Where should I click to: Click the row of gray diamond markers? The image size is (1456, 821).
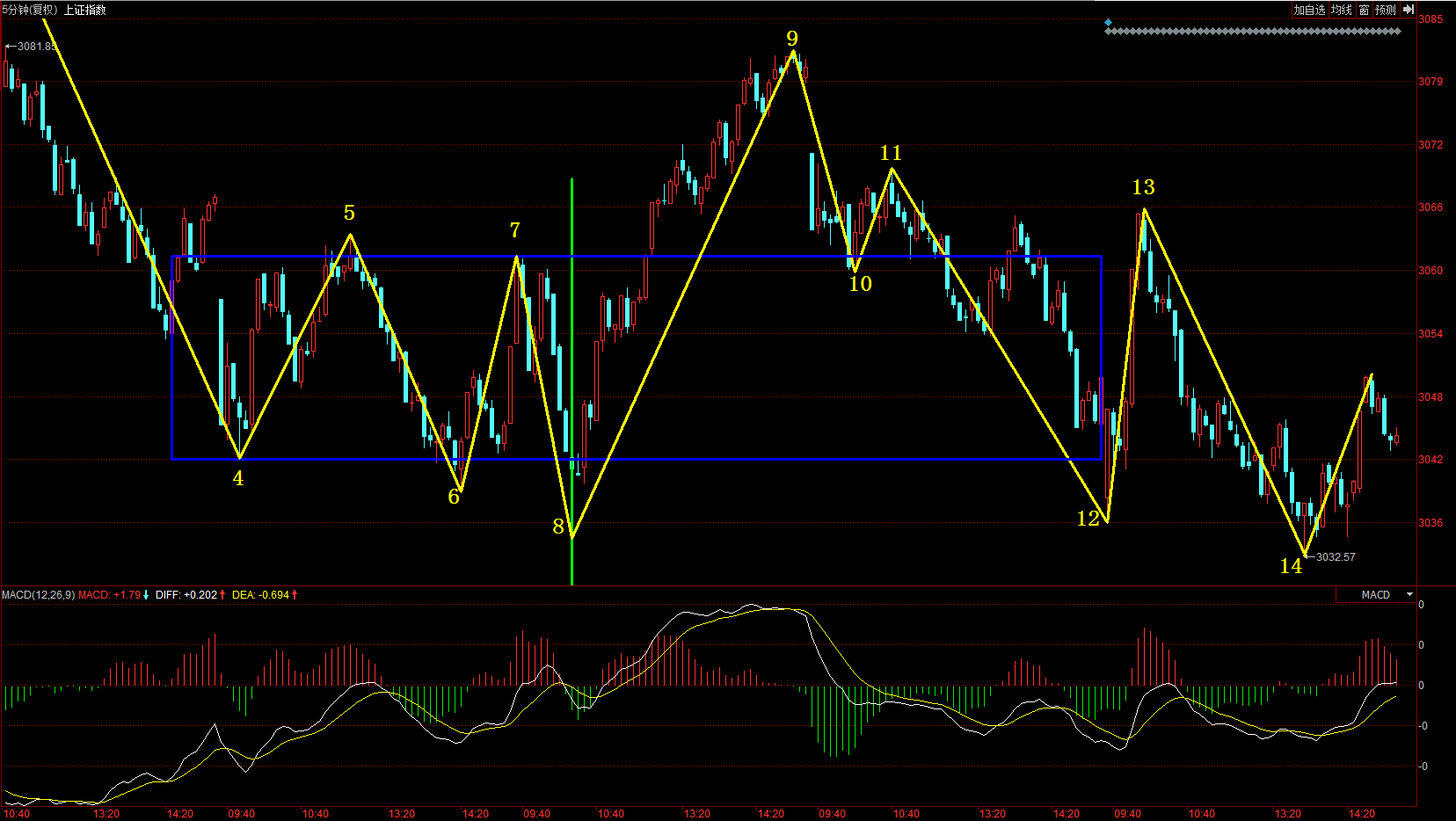(x=1252, y=32)
